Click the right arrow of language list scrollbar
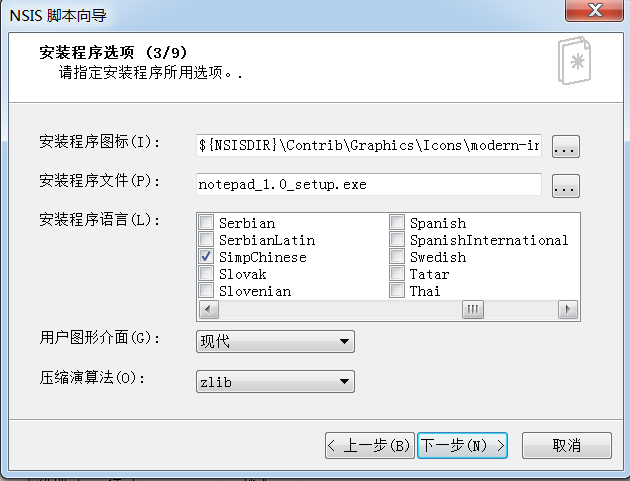Viewport: 630px width, 481px height. pyautogui.click(x=568, y=309)
